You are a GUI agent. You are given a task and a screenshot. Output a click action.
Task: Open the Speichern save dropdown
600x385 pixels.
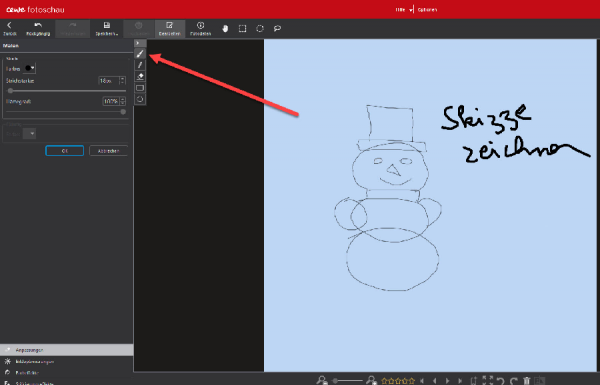pos(107,29)
